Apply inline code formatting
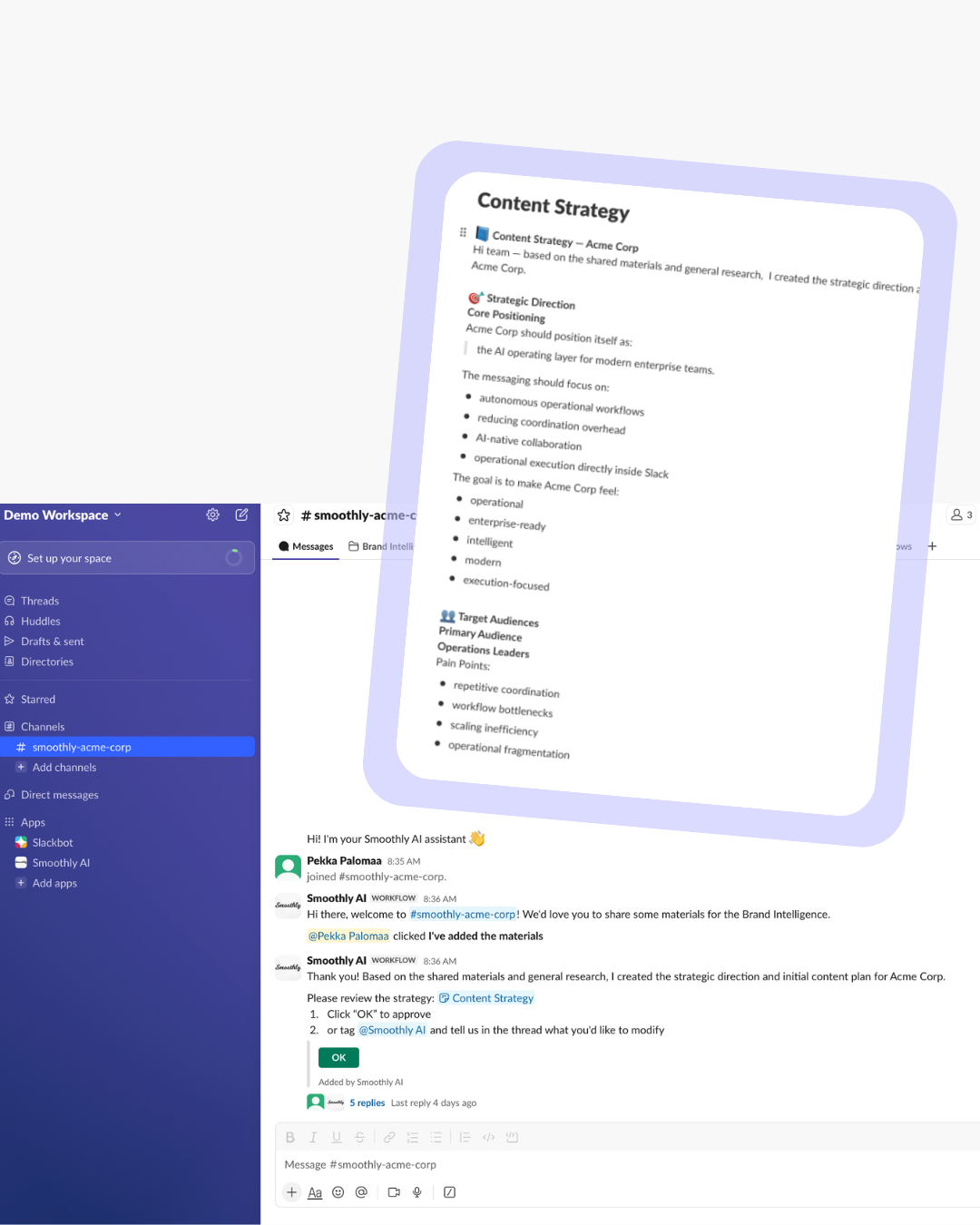The width and height of the screenshot is (980, 1225). (488, 1137)
